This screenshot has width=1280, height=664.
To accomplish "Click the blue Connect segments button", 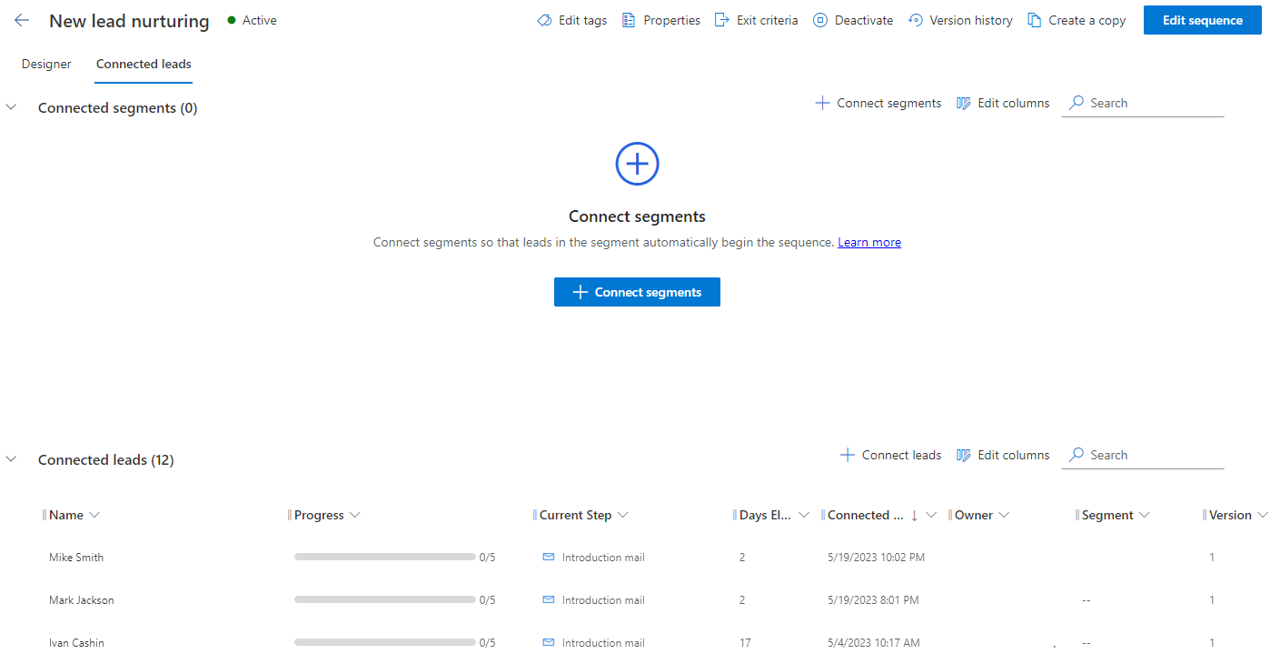I will pos(637,292).
